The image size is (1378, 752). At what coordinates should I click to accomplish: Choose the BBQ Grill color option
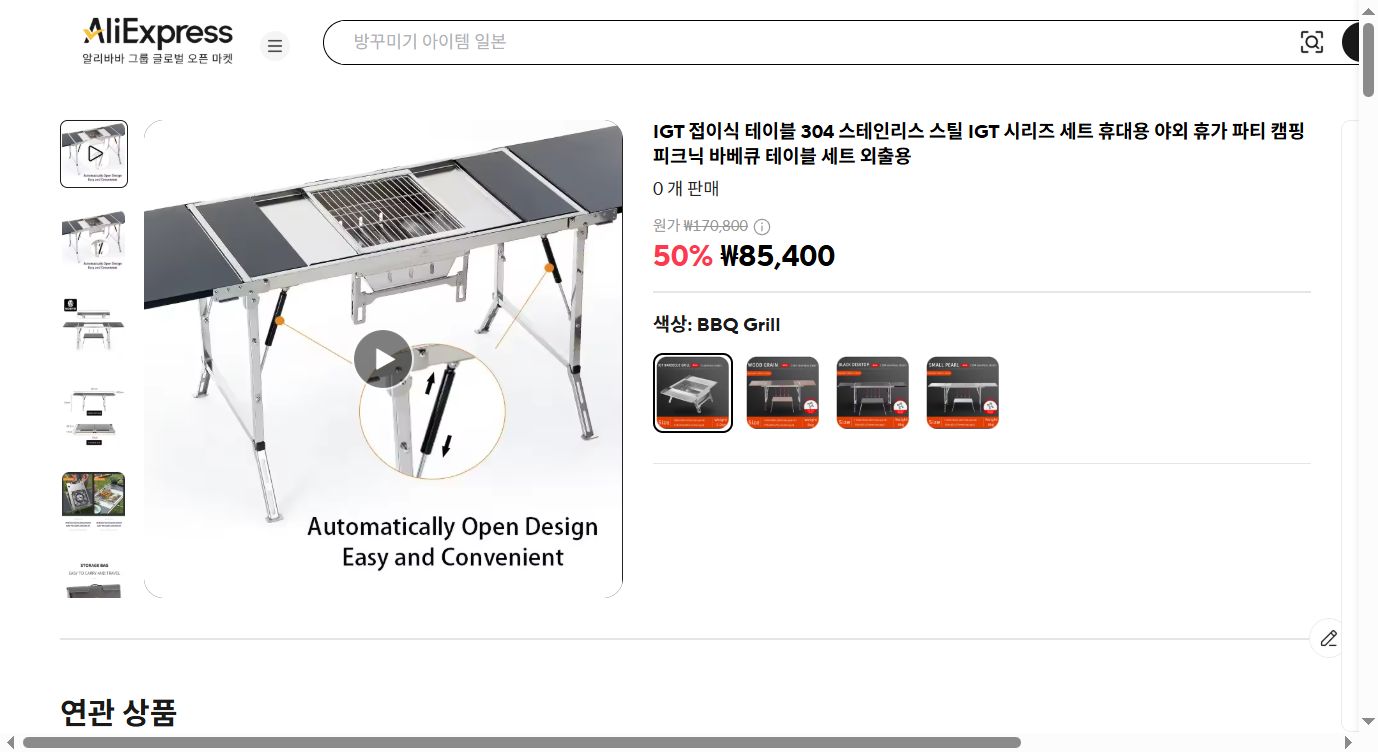tap(693, 393)
